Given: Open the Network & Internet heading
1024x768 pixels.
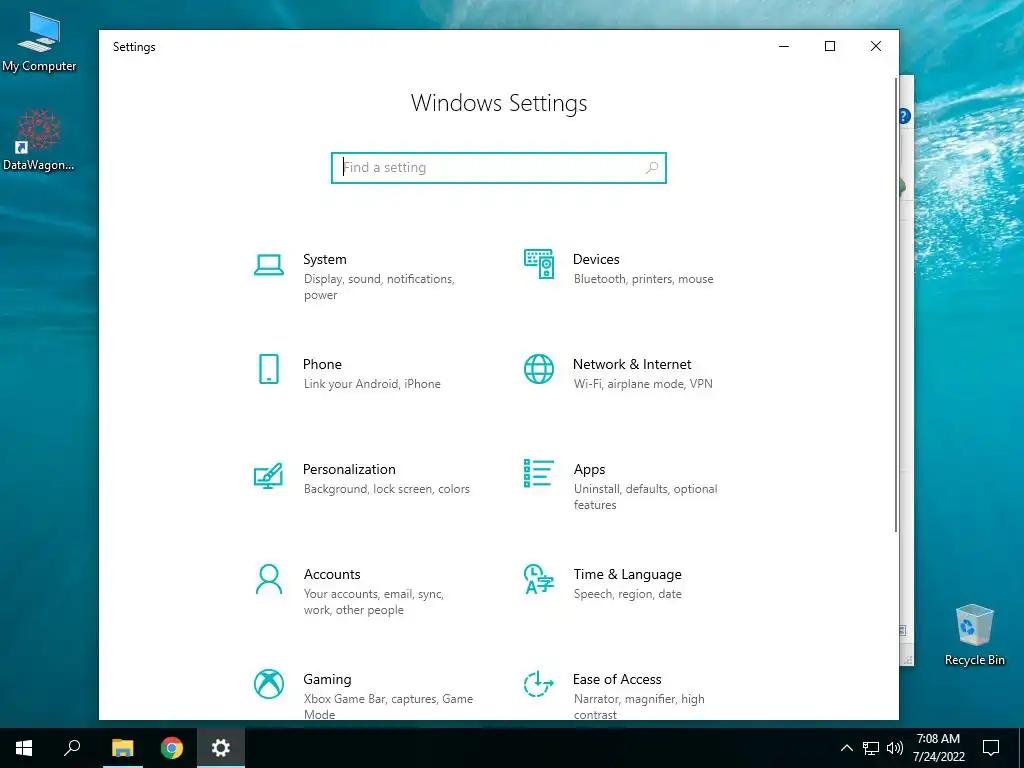Looking at the screenshot, I should (x=632, y=364).
